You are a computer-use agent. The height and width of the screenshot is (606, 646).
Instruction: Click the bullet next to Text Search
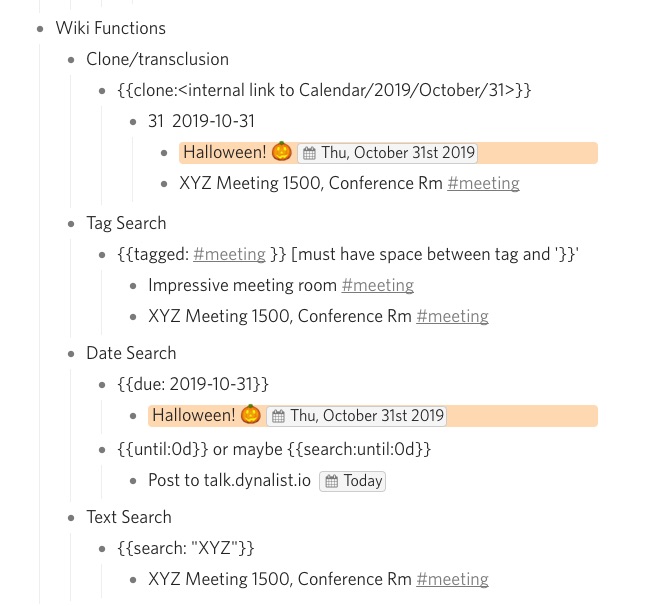click(71, 518)
